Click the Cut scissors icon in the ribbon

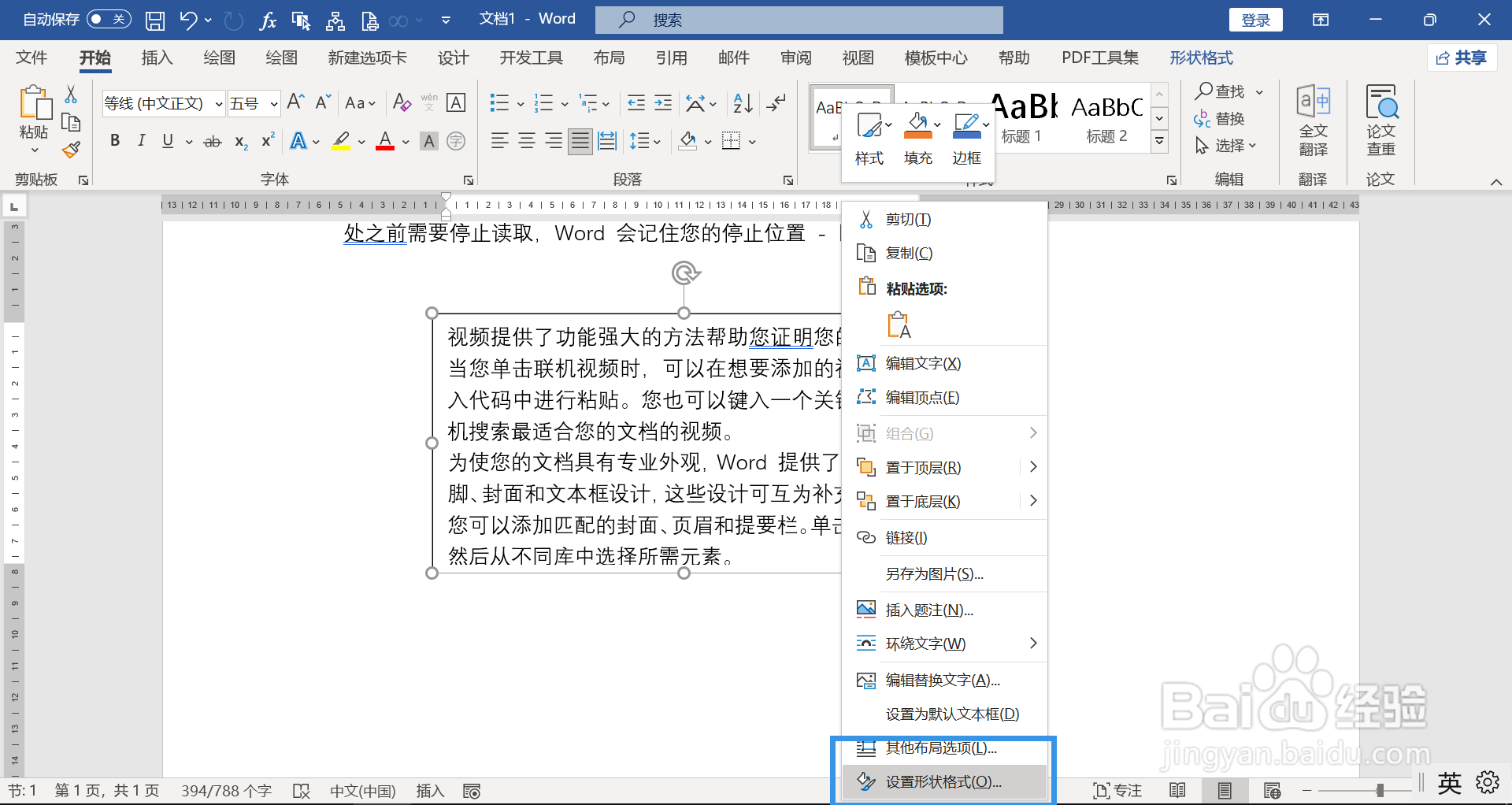point(71,95)
